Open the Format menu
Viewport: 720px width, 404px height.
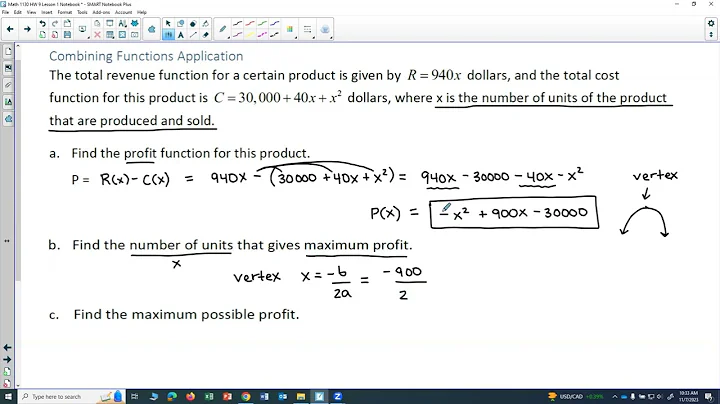(x=65, y=12)
